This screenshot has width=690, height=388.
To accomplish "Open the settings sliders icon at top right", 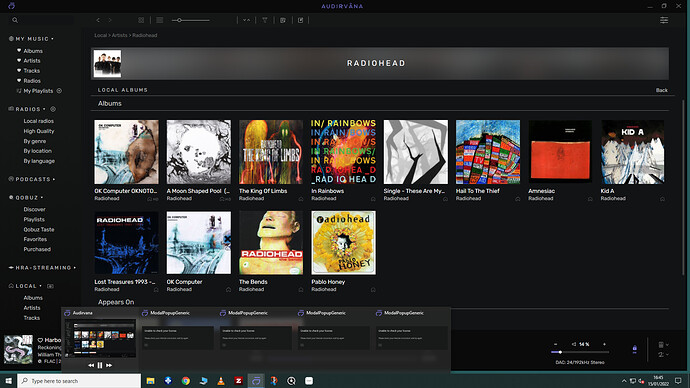I will pos(664,20).
